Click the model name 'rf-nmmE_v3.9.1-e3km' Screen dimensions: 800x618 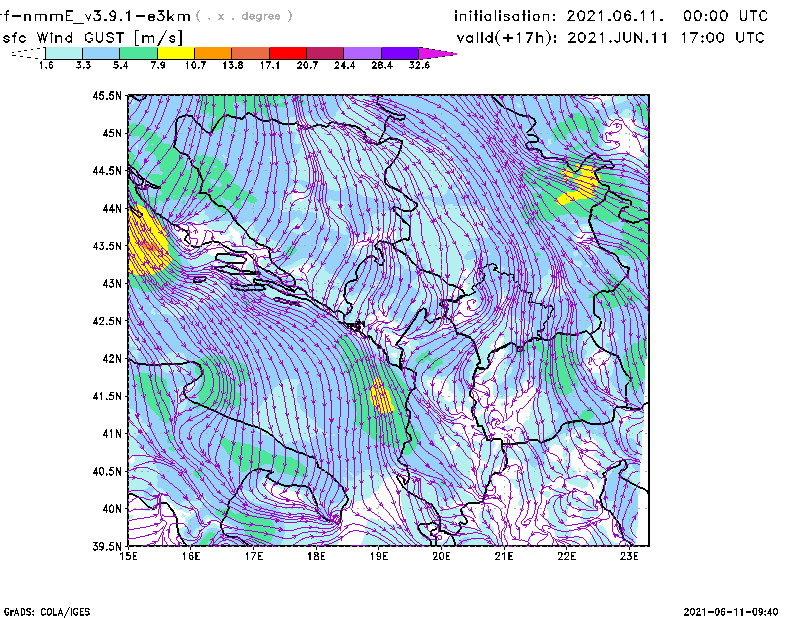(95, 16)
